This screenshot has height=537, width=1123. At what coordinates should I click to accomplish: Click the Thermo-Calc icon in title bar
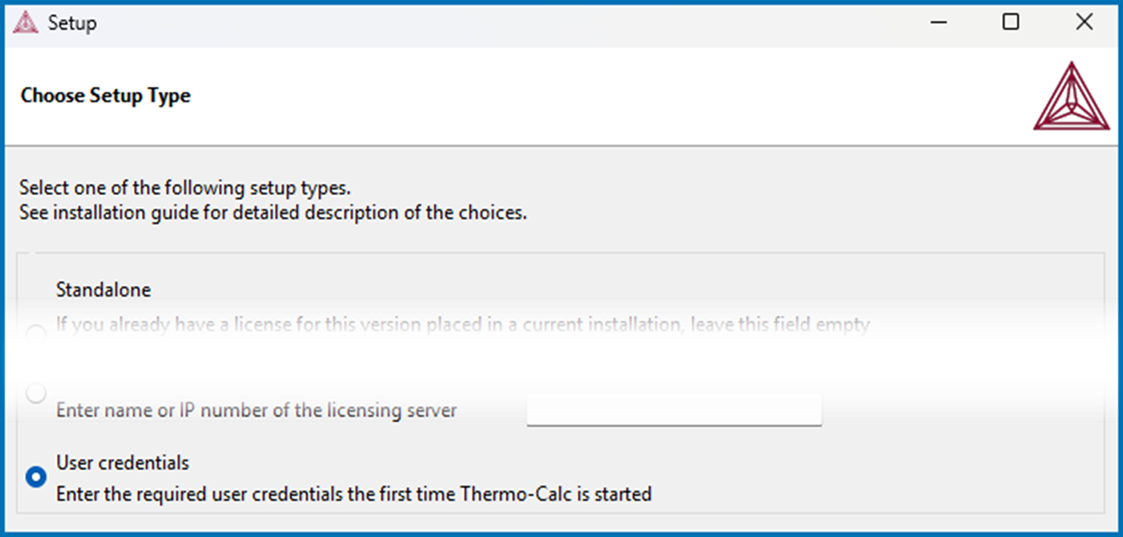coord(26,23)
